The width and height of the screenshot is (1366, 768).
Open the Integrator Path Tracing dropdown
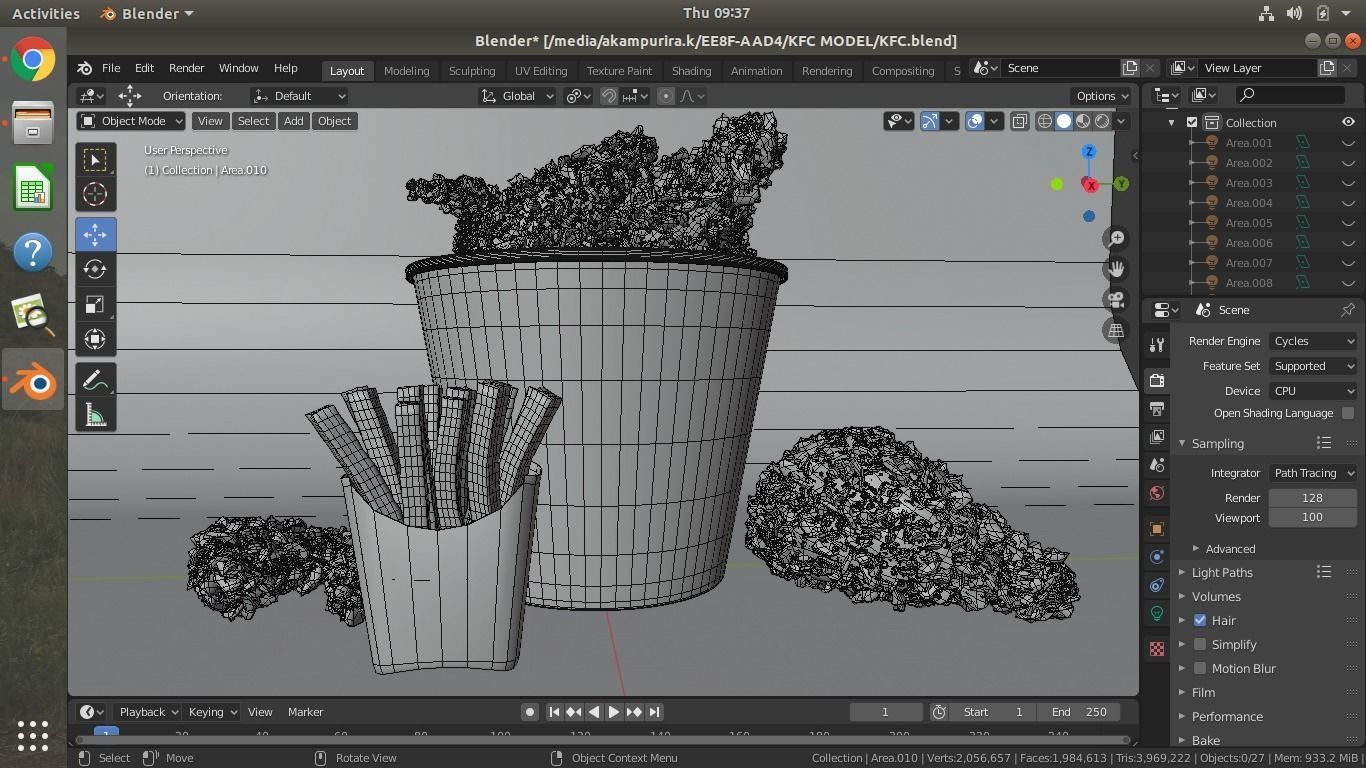pos(1313,473)
